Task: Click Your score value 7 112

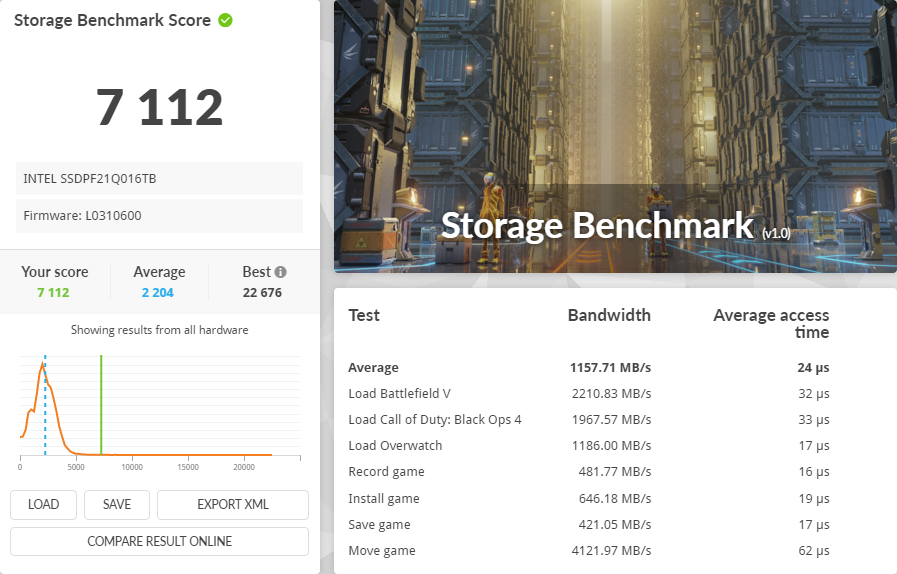Action: point(53,292)
